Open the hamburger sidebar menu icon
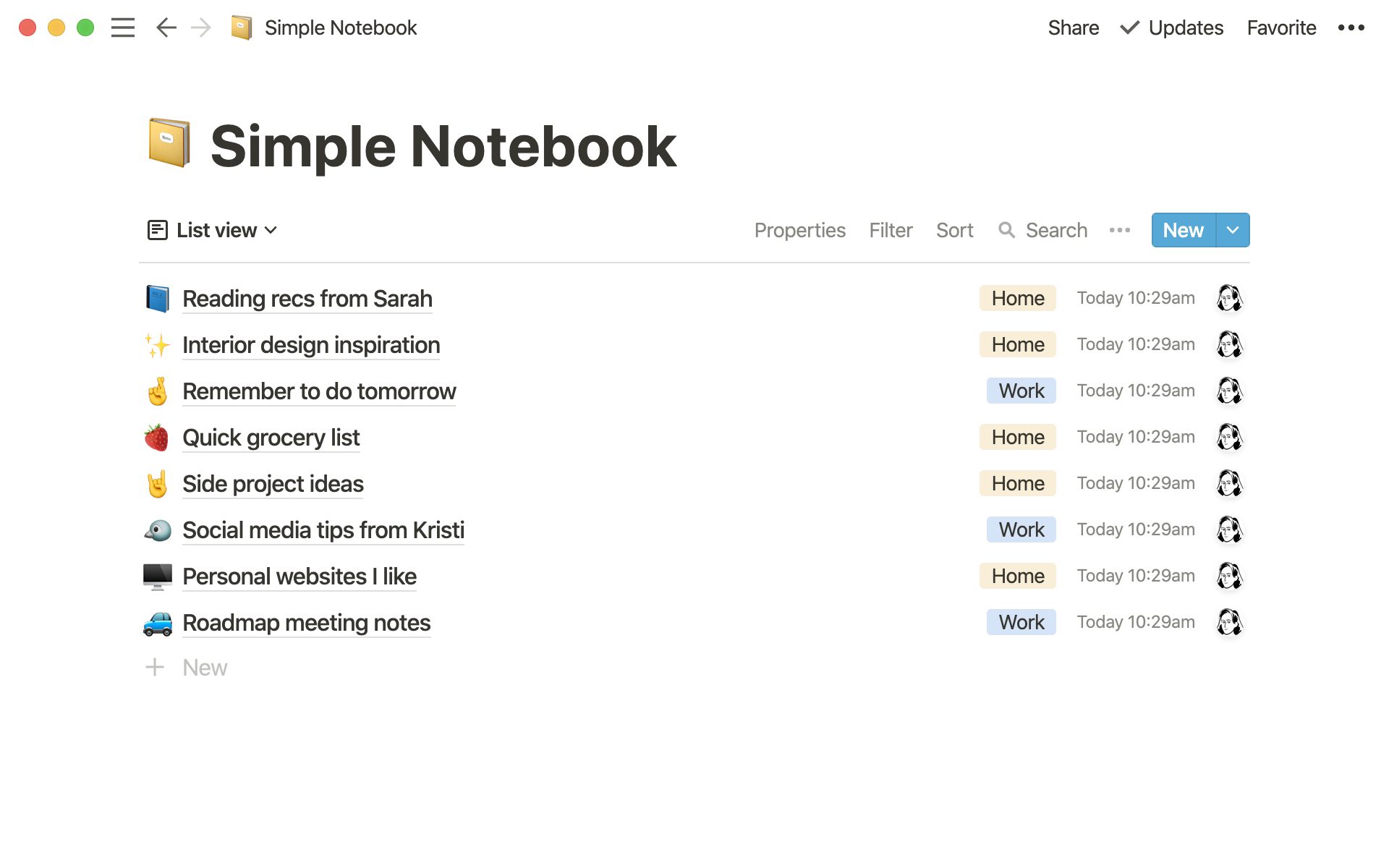Screen dimensions: 1389x868 (x=123, y=27)
